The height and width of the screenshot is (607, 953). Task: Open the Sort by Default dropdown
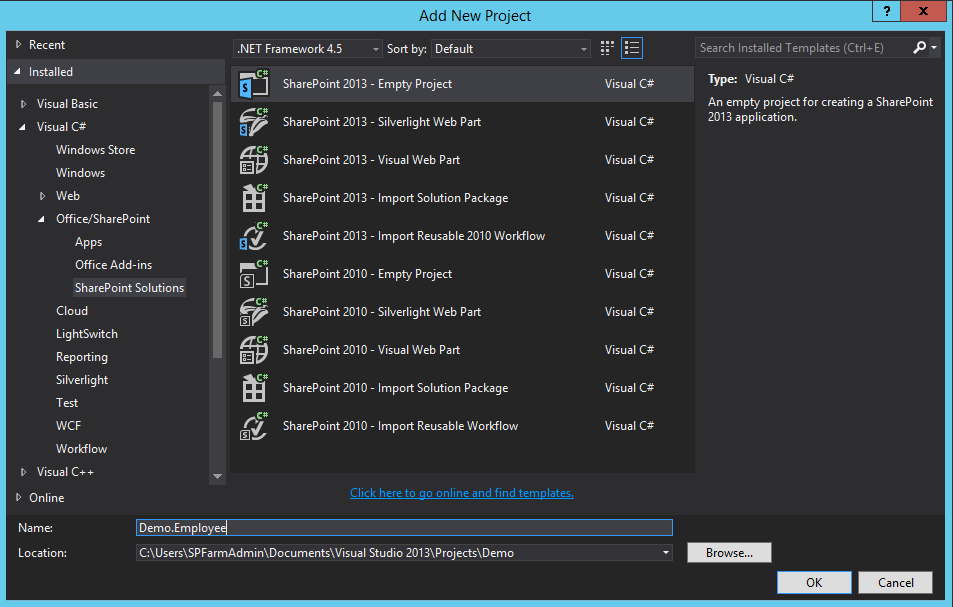tap(510, 48)
